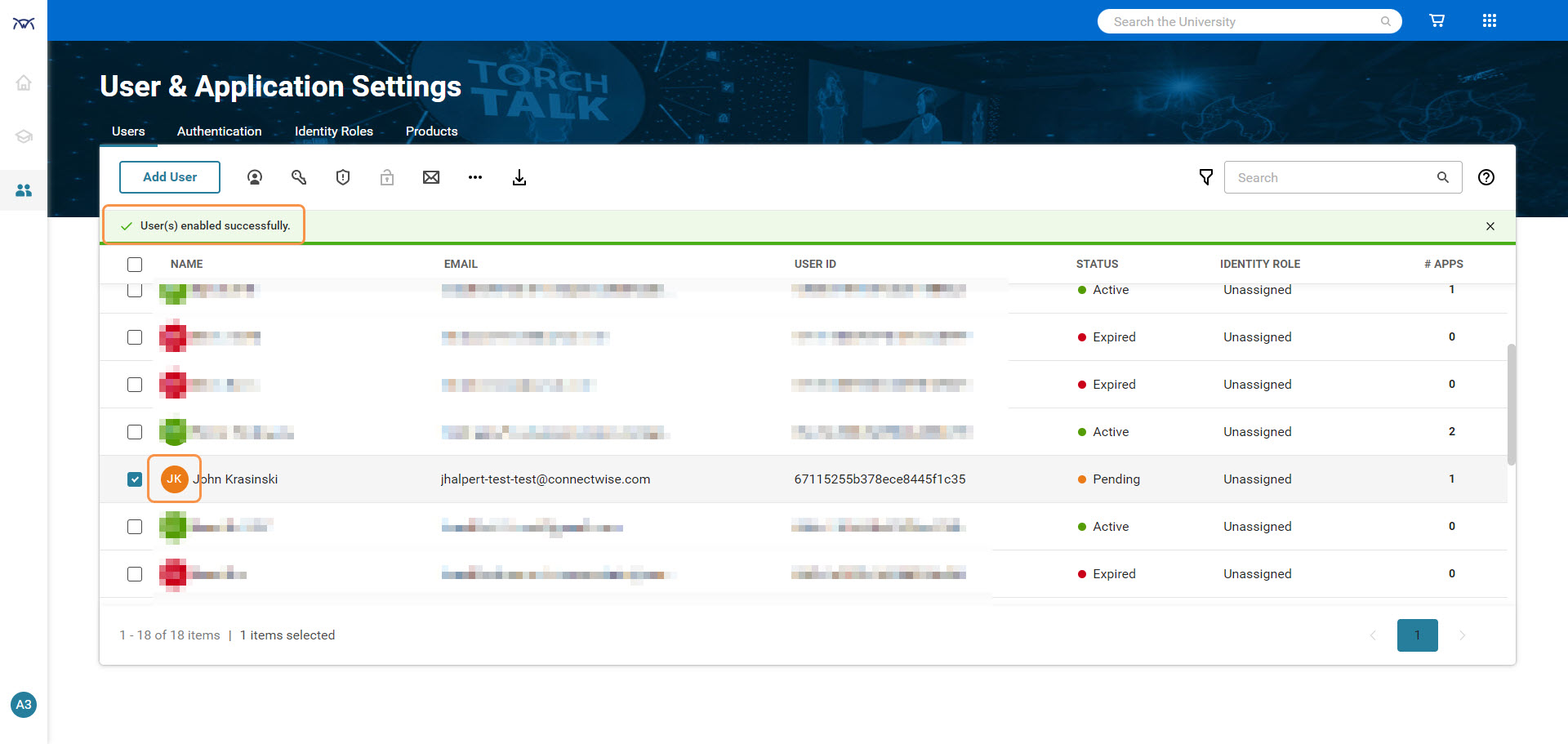Screen dimensions: 1568x744
Task: Click the shield alert icon in toolbar
Action: click(x=343, y=177)
